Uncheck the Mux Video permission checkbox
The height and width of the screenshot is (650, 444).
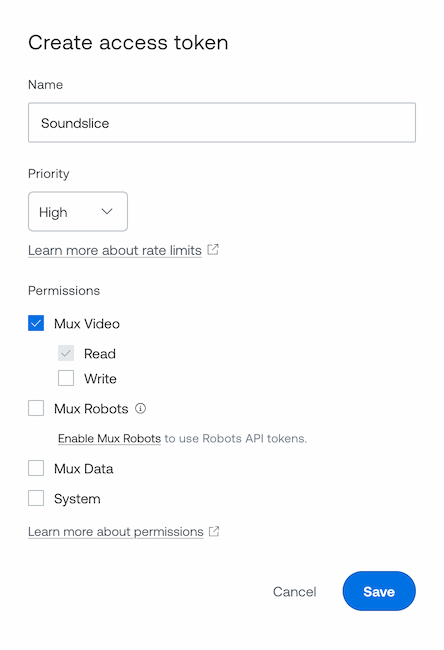pyautogui.click(x=36, y=323)
